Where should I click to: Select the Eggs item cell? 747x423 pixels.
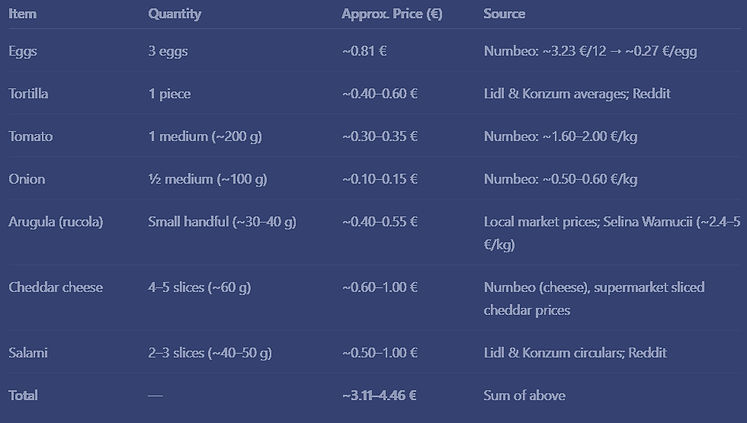coord(23,50)
